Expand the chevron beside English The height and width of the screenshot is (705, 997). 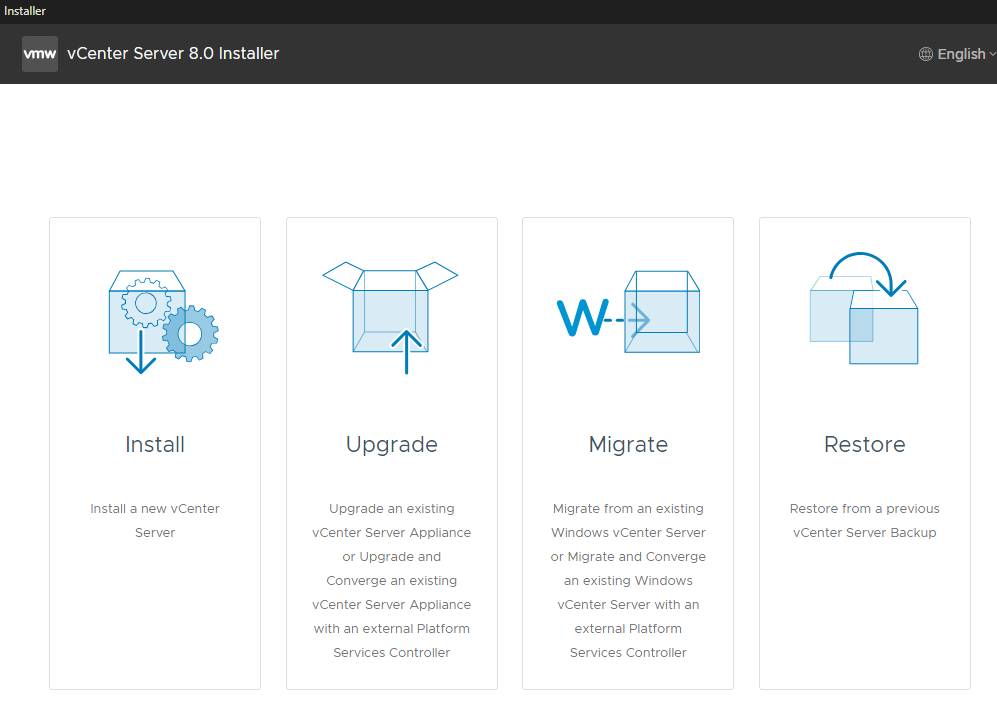point(991,55)
